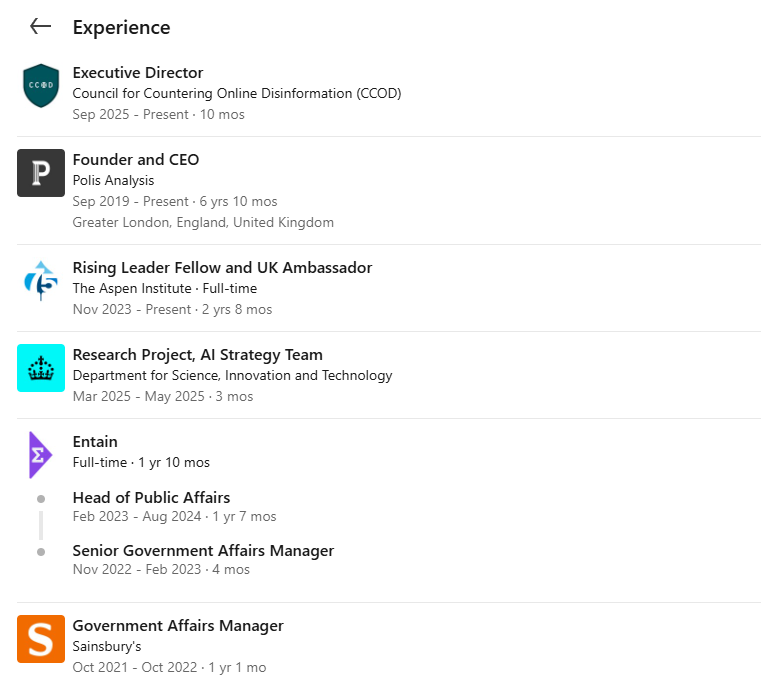Open Department for Science, Innovation and Technology
The image size is (778, 688).
pyautogui.click(x=232, y=375)
